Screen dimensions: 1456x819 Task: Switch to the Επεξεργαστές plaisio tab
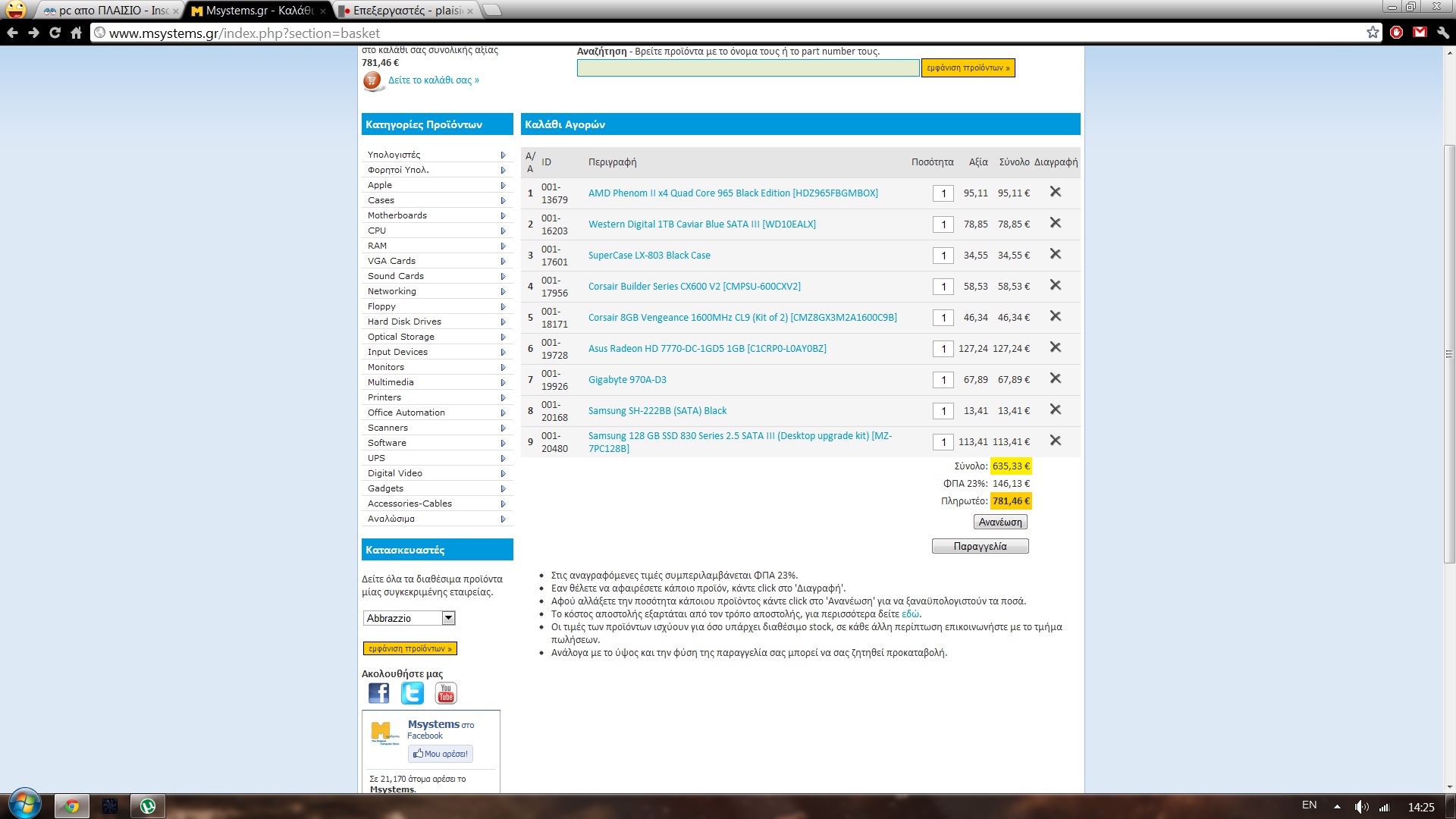(x=406, y=11)
